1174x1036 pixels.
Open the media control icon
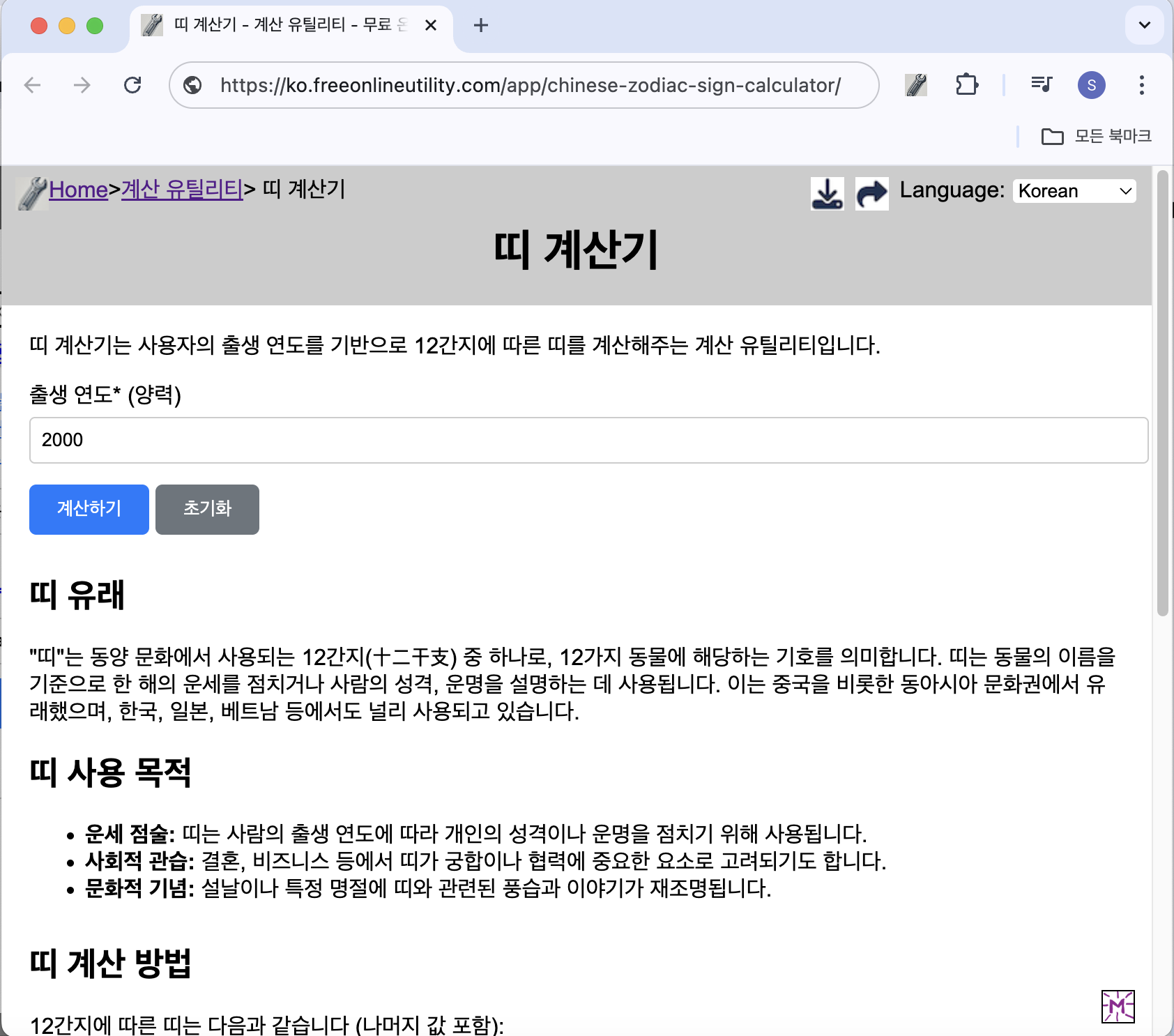click(x=1042, y=85)
